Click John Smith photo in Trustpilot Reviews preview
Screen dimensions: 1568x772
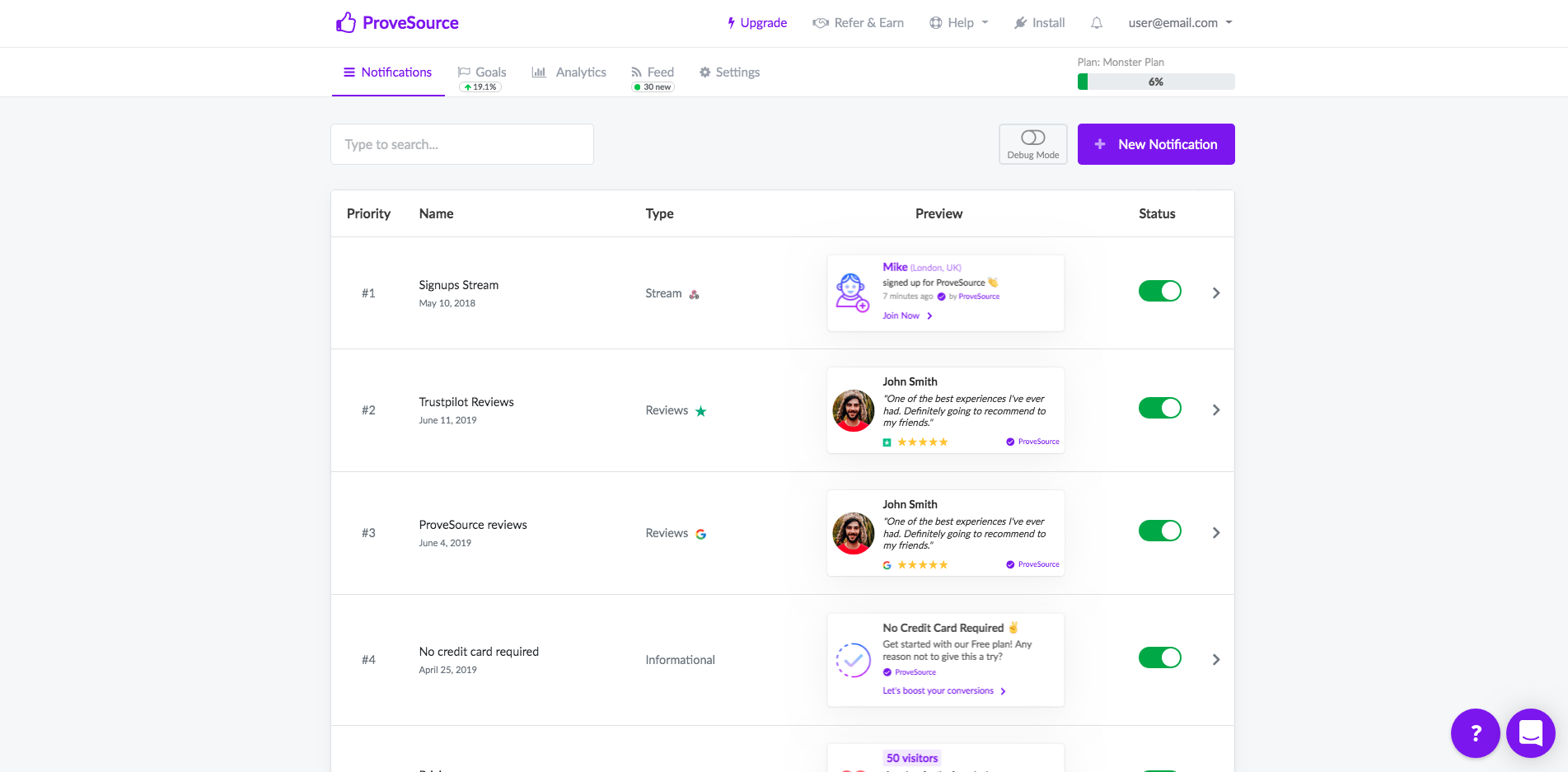pos(854,410)
